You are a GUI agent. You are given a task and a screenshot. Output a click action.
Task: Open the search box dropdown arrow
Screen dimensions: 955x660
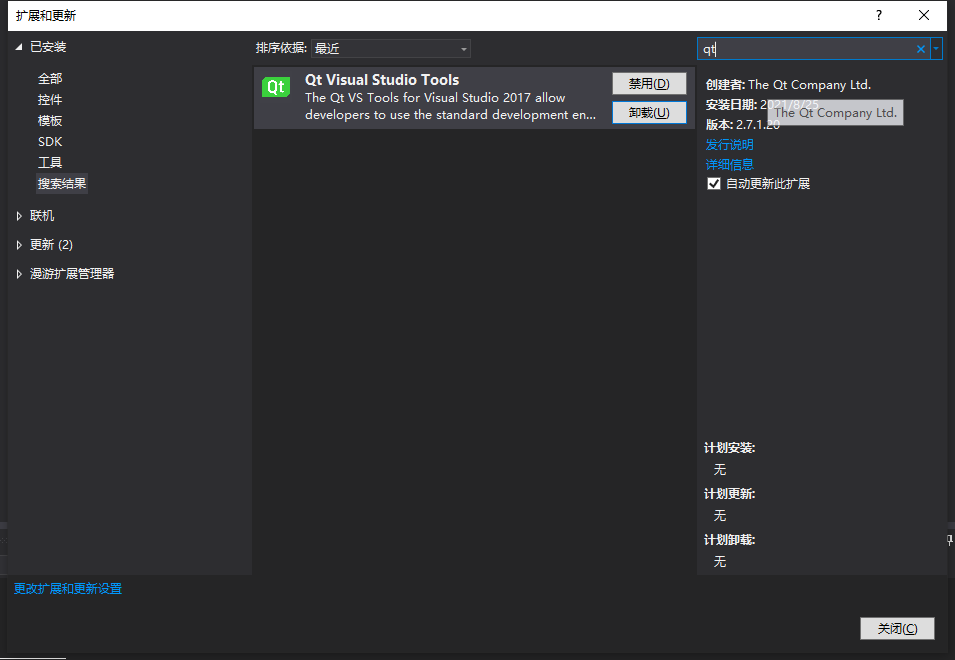936,49
